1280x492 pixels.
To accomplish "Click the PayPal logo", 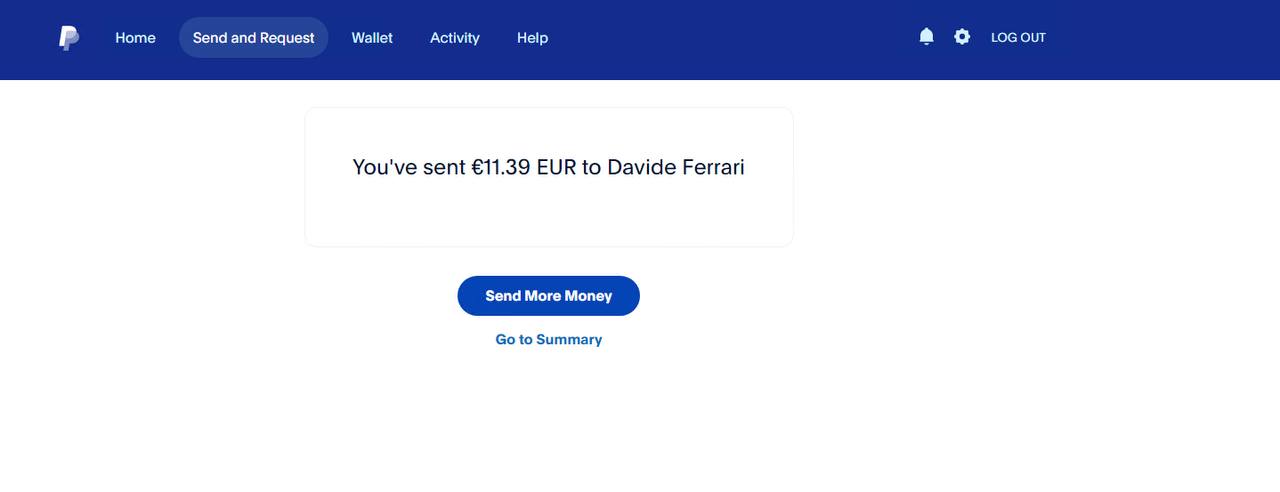I will pos(68,38).
